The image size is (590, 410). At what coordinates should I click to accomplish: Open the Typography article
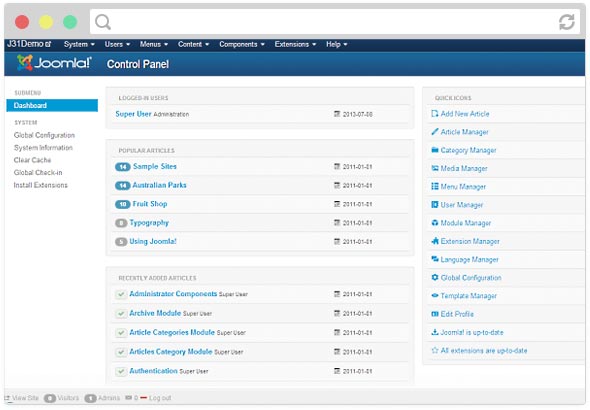(x=149, y=223)
